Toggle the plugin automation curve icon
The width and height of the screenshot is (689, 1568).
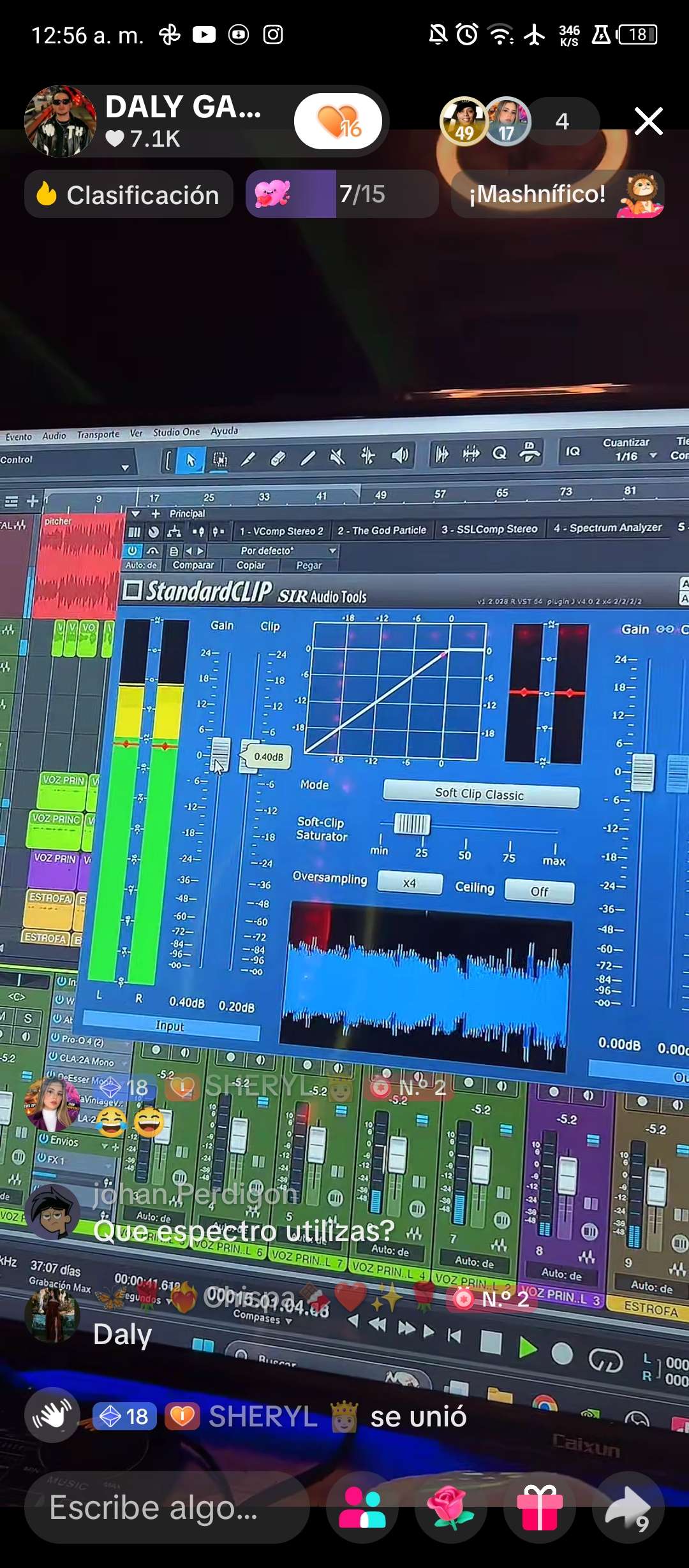click(x=152, y=551)
